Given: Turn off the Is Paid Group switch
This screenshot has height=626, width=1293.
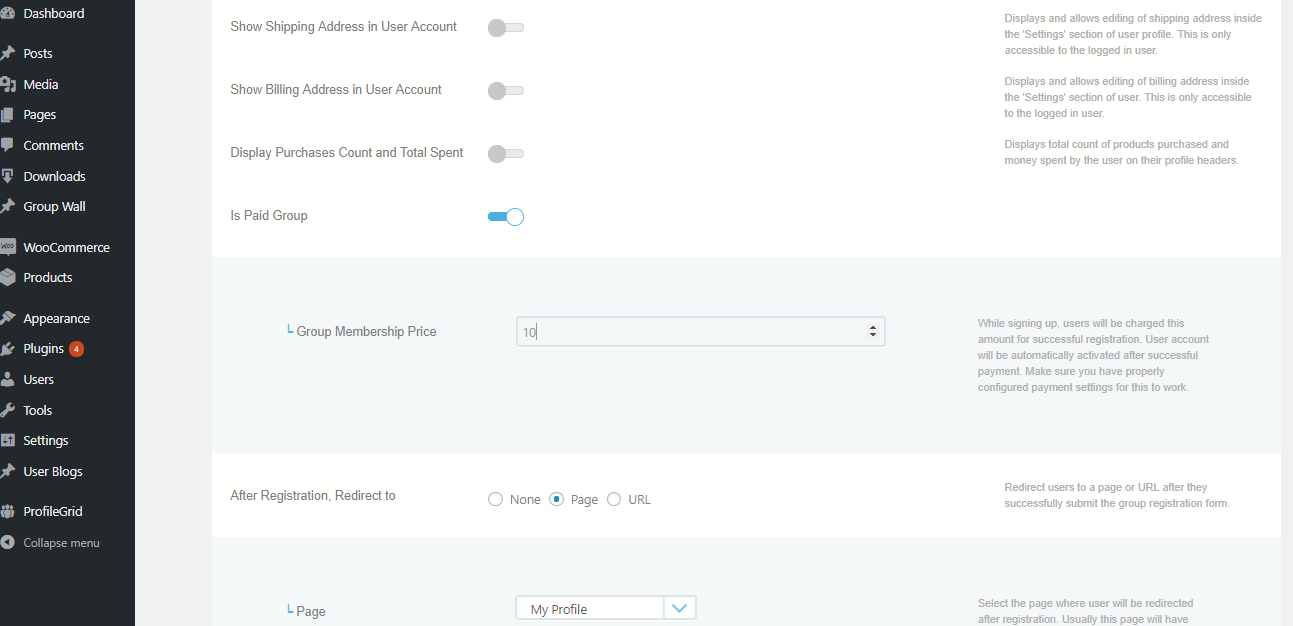Looking at the screenshot, I should 505,217.
